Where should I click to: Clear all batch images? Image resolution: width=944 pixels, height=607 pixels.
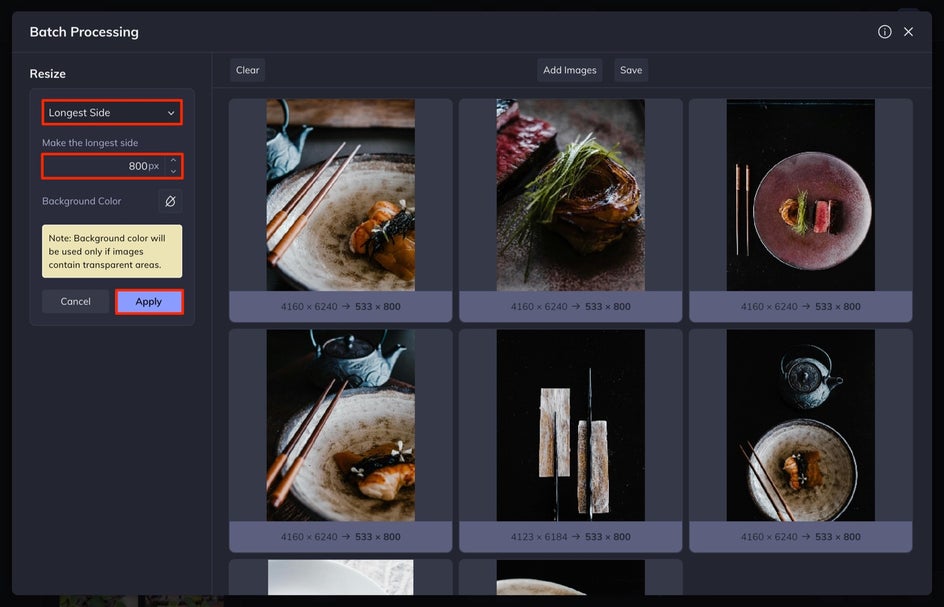coord(247,70)
